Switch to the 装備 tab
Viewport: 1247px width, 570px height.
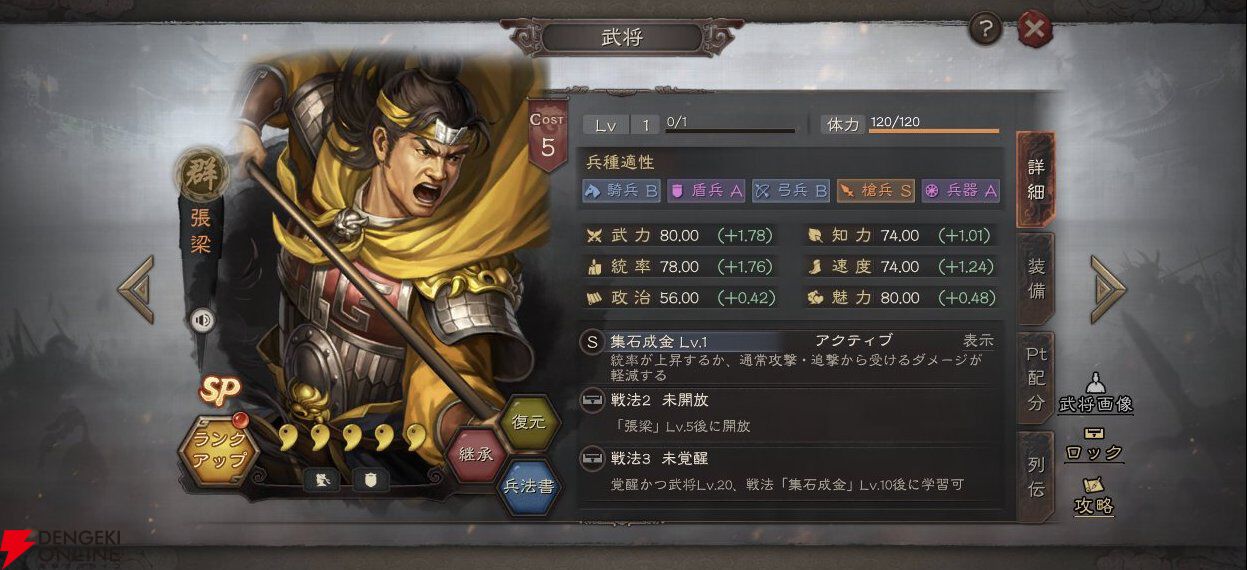click(1036, 280)
